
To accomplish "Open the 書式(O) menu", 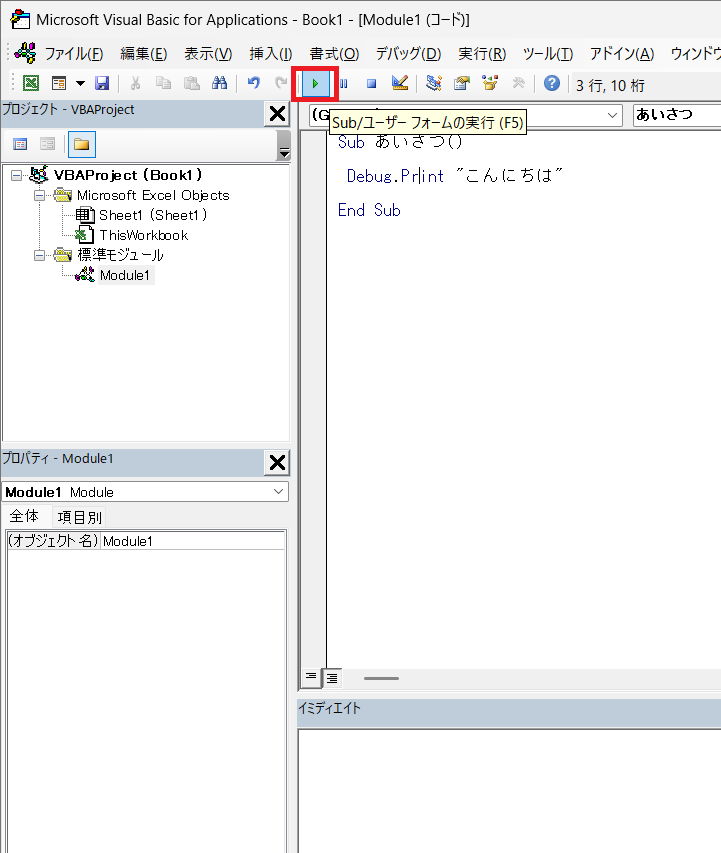I will 334,54.
